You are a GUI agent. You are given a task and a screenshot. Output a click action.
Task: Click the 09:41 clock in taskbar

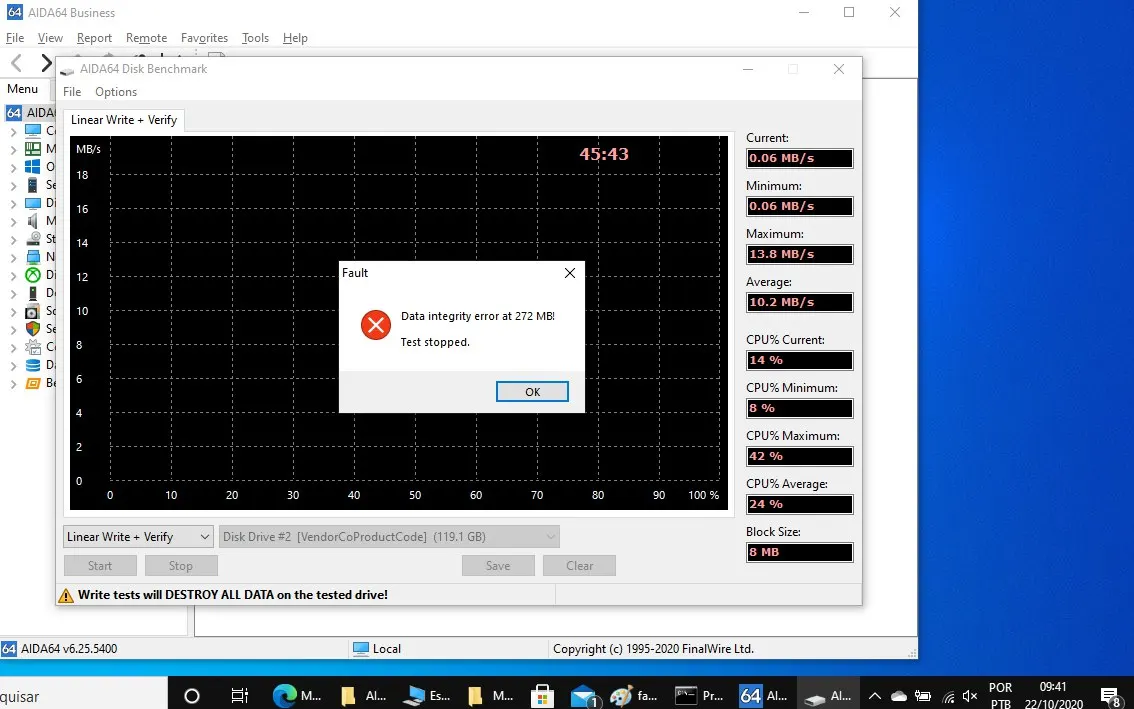[x=1053, y=687]
